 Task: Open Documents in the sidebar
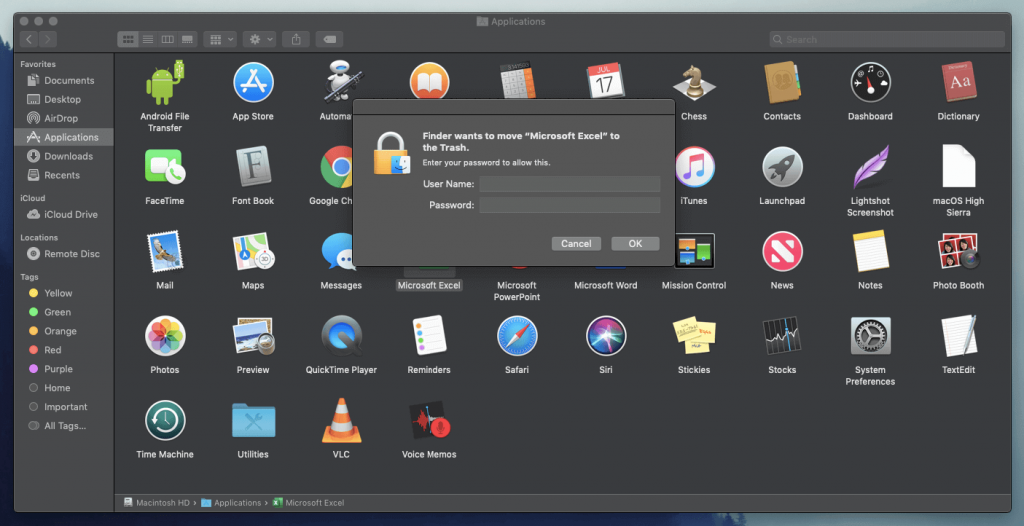(63, 80)
